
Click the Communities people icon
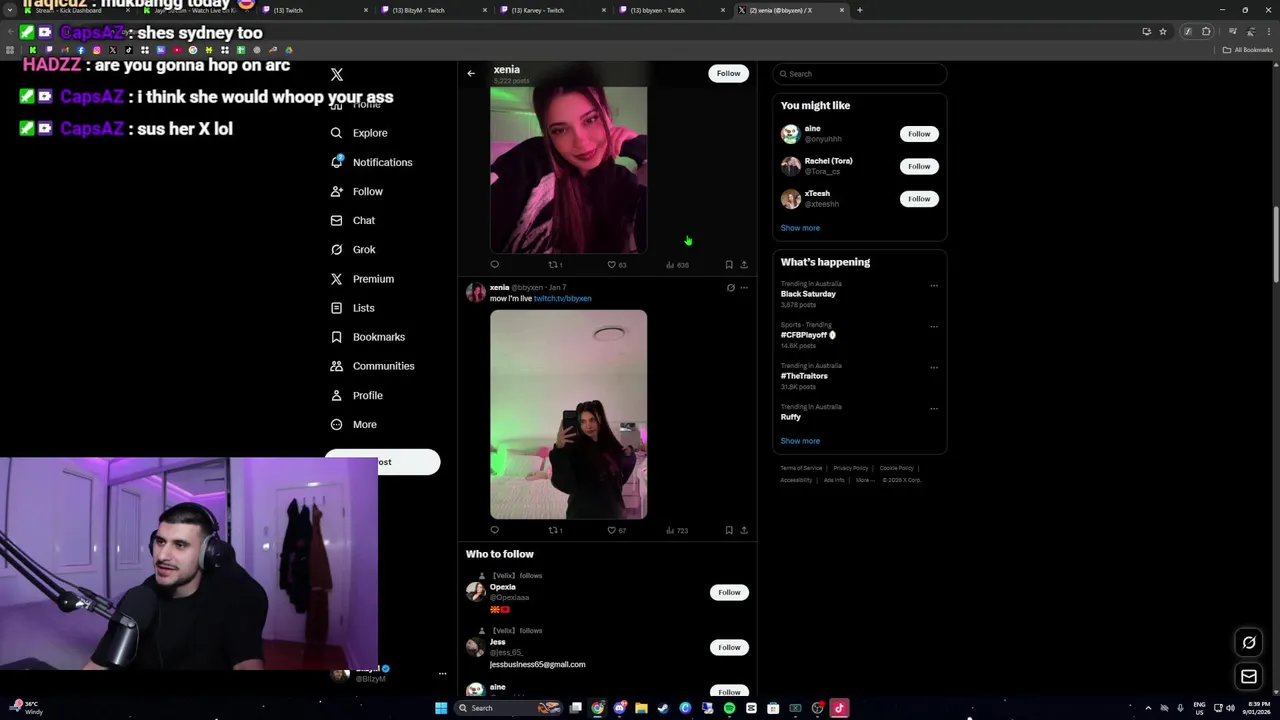[x=336, y=366]
